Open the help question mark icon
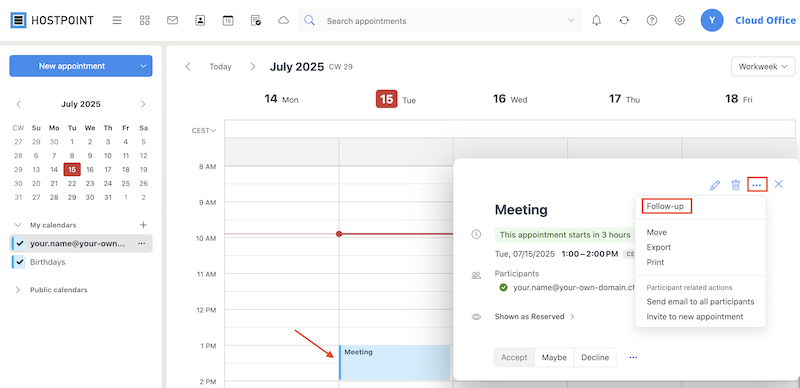 coord(652,20)
